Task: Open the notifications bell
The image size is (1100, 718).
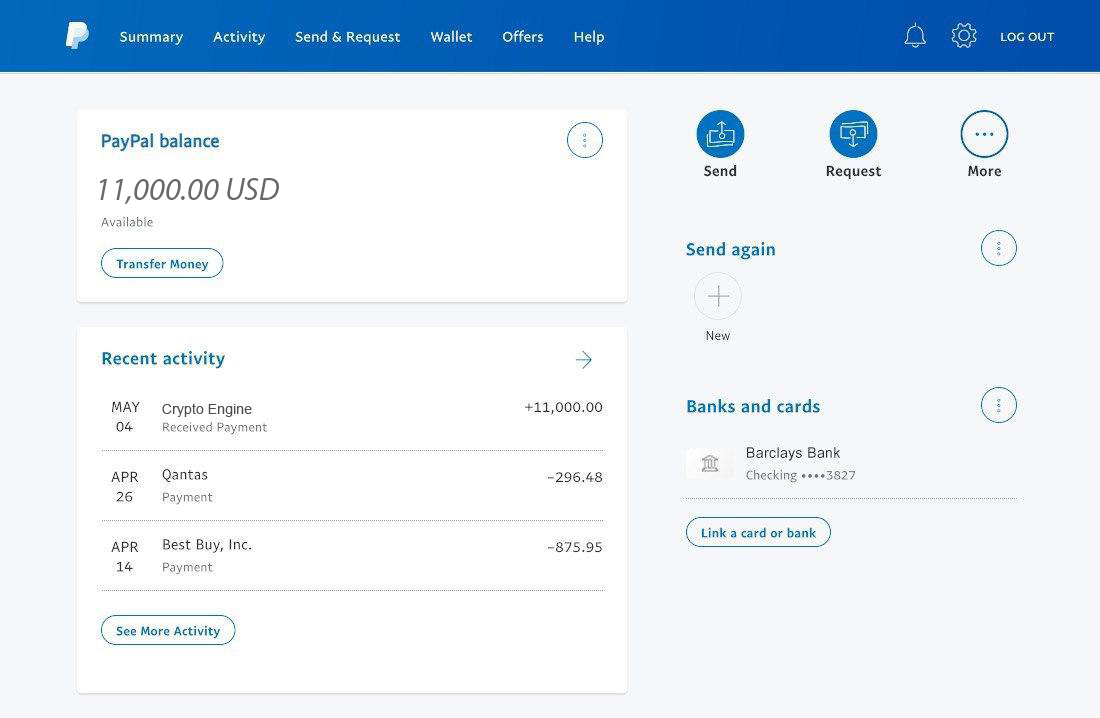Action: 915,36
